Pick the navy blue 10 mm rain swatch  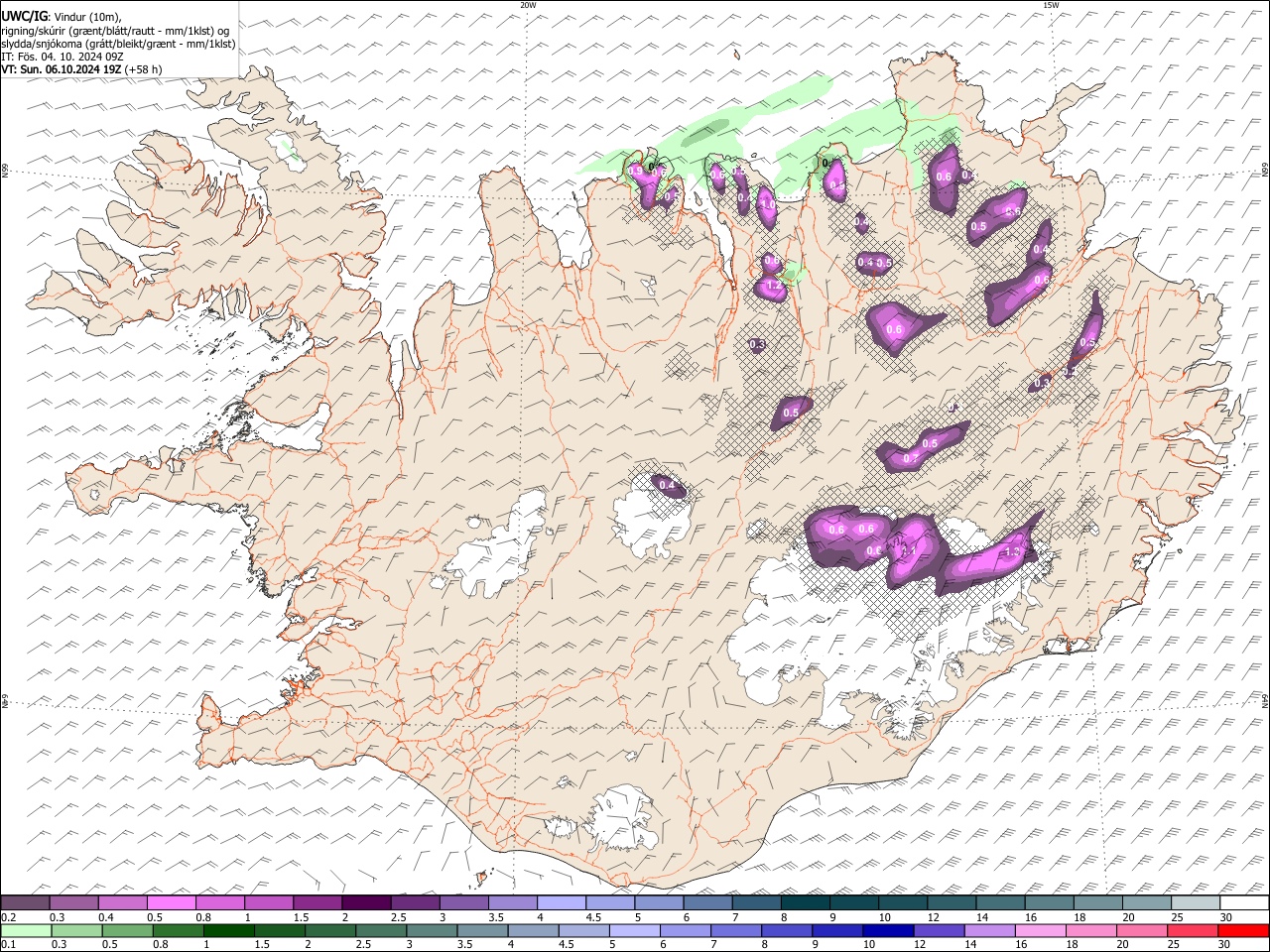coord(888,930)
